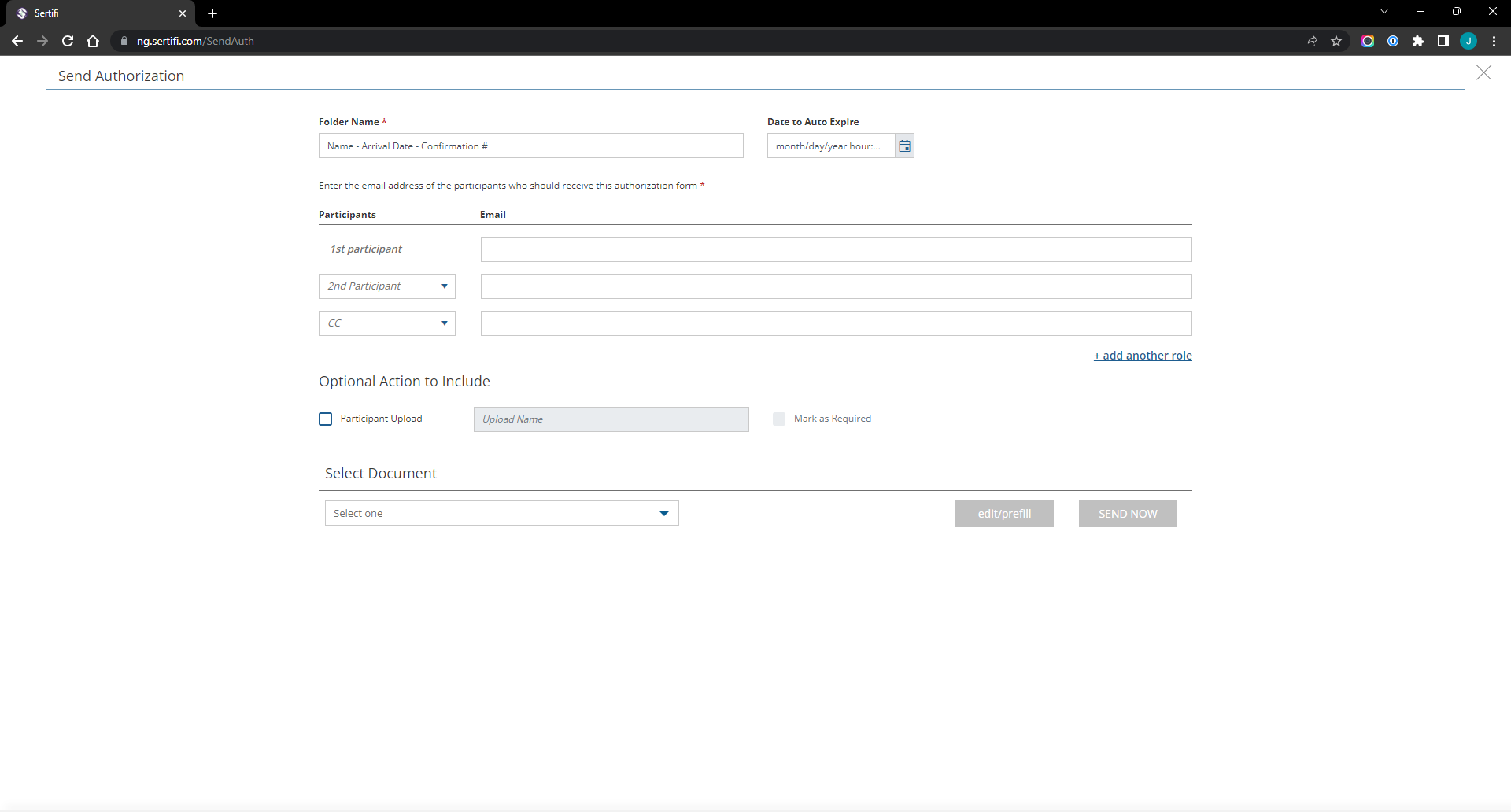1511x812 pixels.
Task: Open the Select one document dropdown
Action: tap(502, 513)
